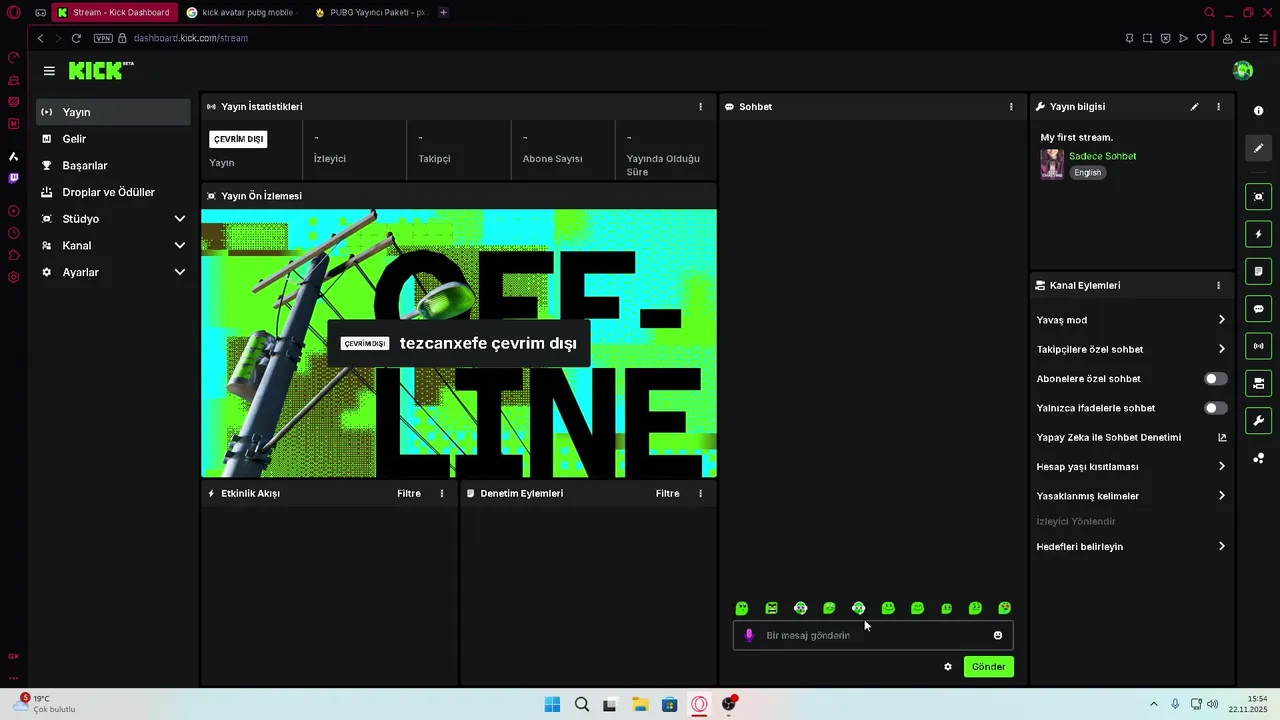Open Windows taskbar search
1280x720 pixels.
click(581, 705)
